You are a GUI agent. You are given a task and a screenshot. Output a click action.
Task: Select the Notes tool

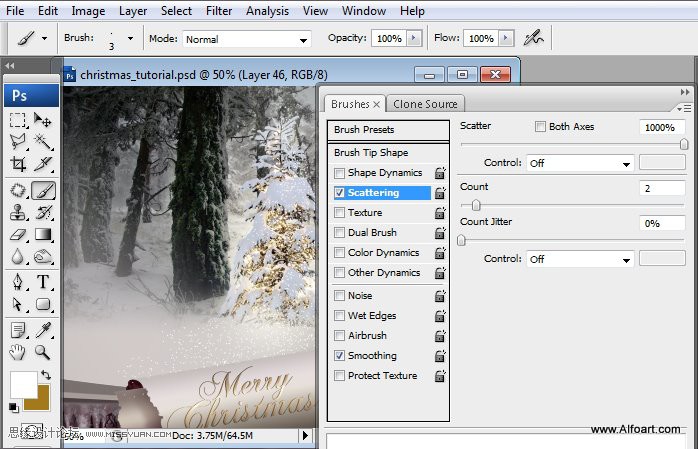(x=18, y=330)
